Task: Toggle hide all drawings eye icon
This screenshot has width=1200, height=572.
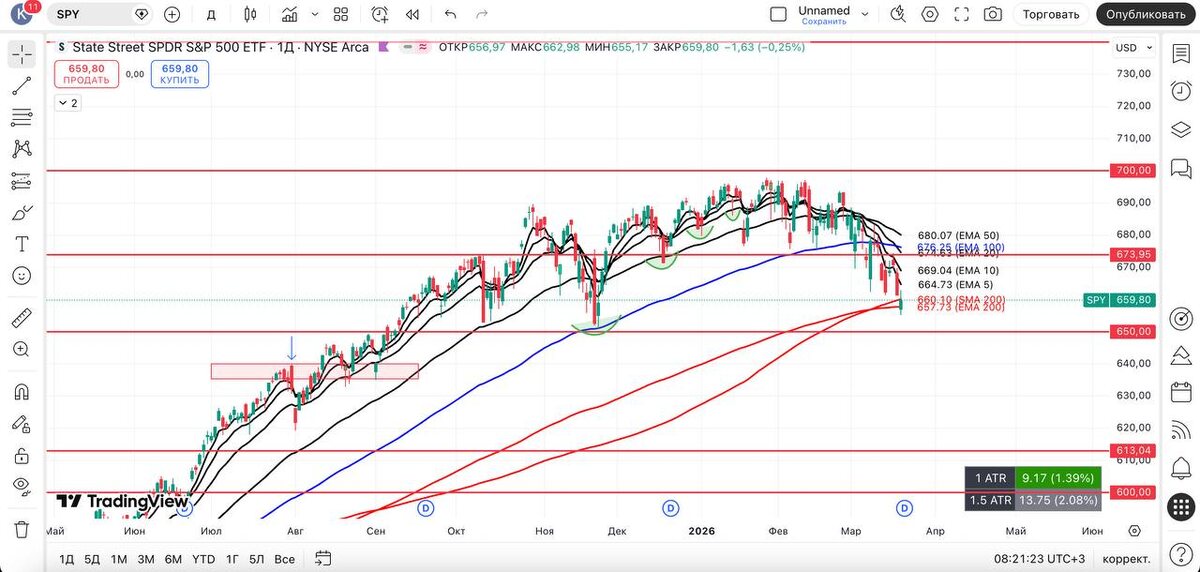Action: (x=22, y=486)
